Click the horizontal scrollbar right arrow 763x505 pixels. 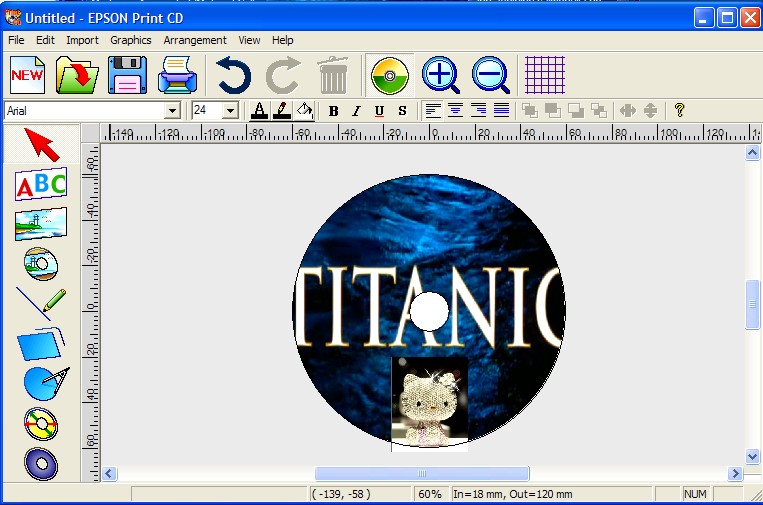[x=735, y=473]
